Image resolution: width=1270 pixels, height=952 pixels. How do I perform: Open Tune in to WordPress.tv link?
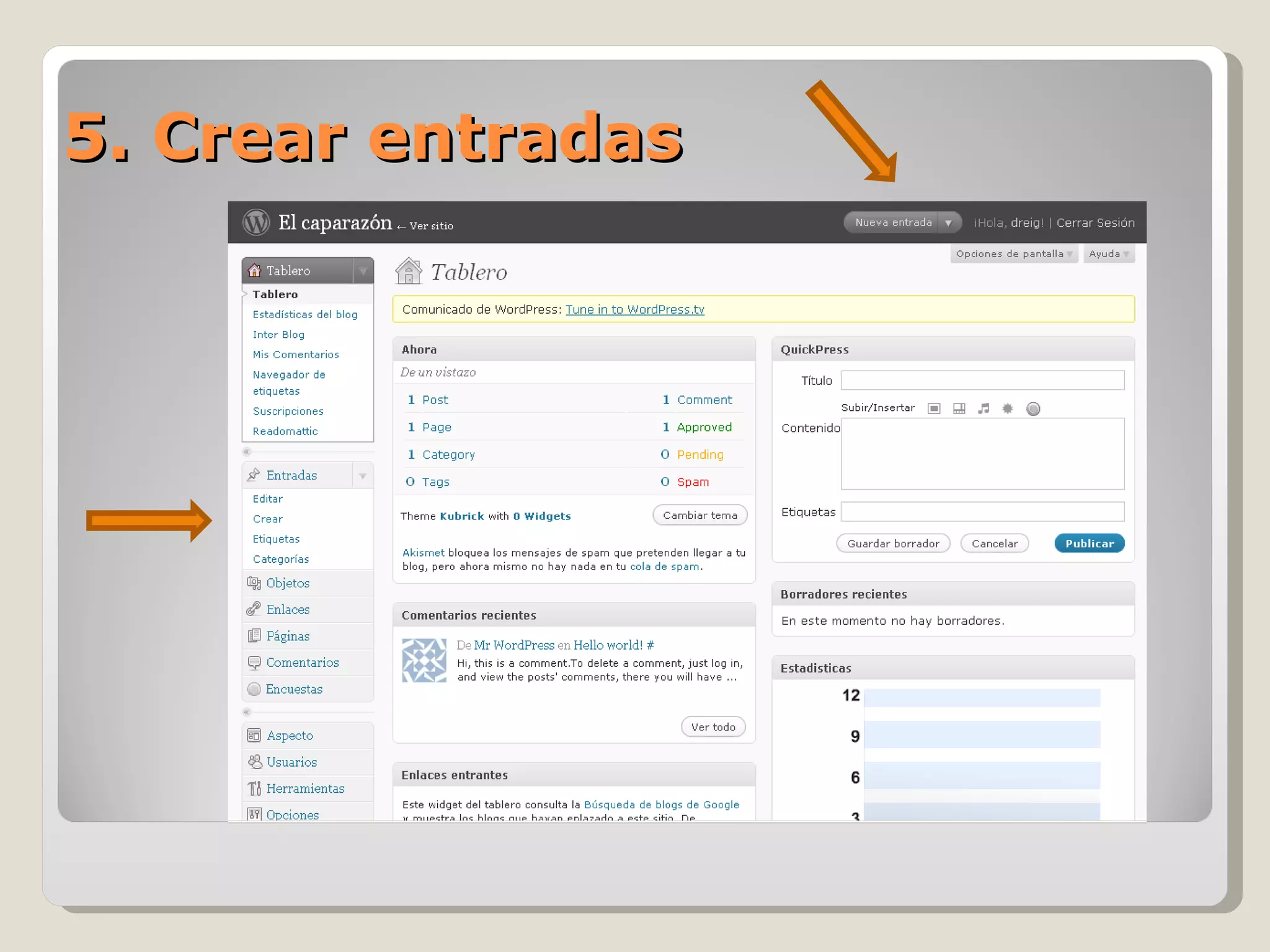point(635,309)
